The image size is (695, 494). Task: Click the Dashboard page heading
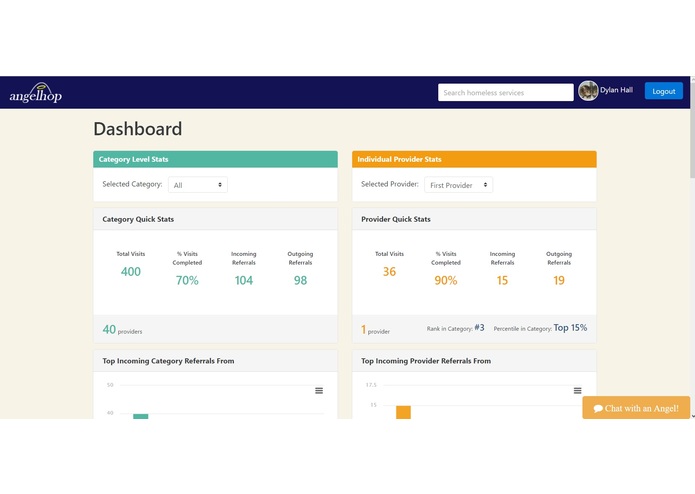coord(138,129)
